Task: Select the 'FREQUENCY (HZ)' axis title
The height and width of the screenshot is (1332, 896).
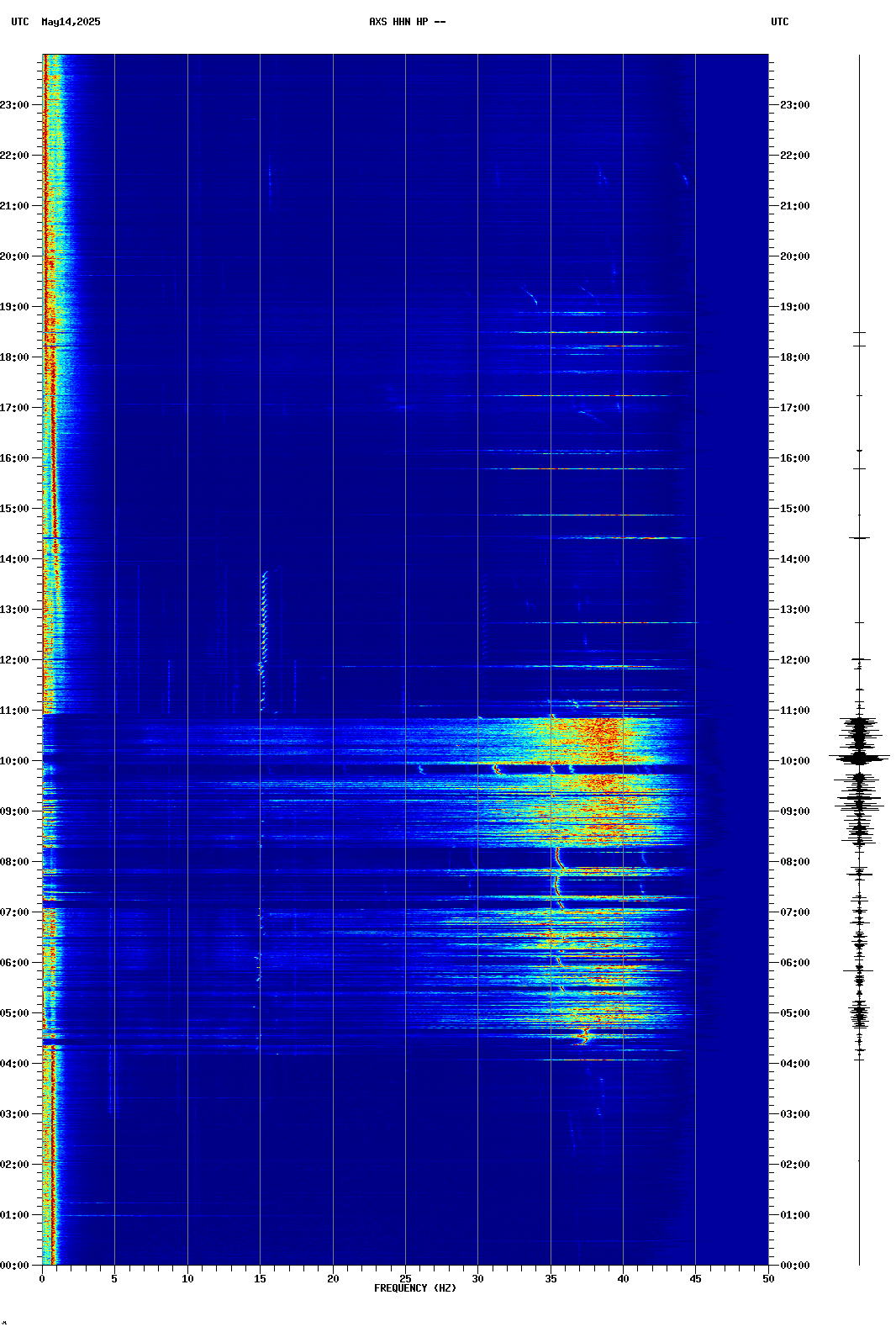Action: click(x=415, y=1288)
